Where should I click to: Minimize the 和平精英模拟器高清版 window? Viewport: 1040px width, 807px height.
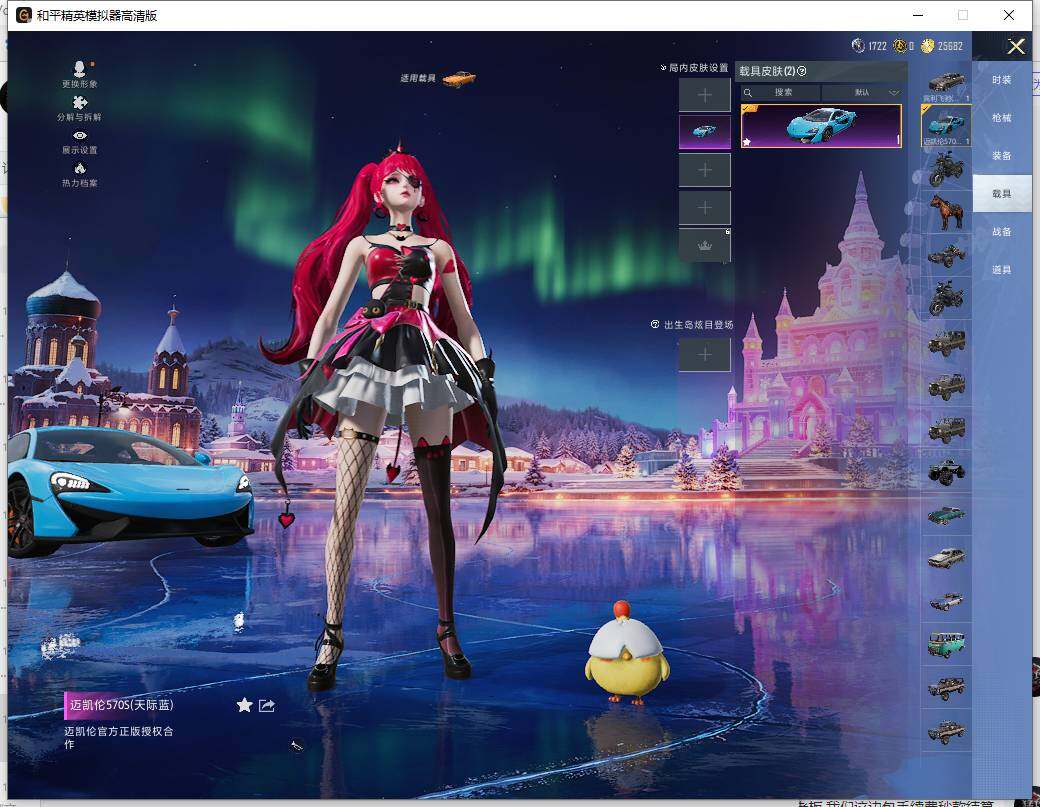pyautogui.click(x=918, y=15)
